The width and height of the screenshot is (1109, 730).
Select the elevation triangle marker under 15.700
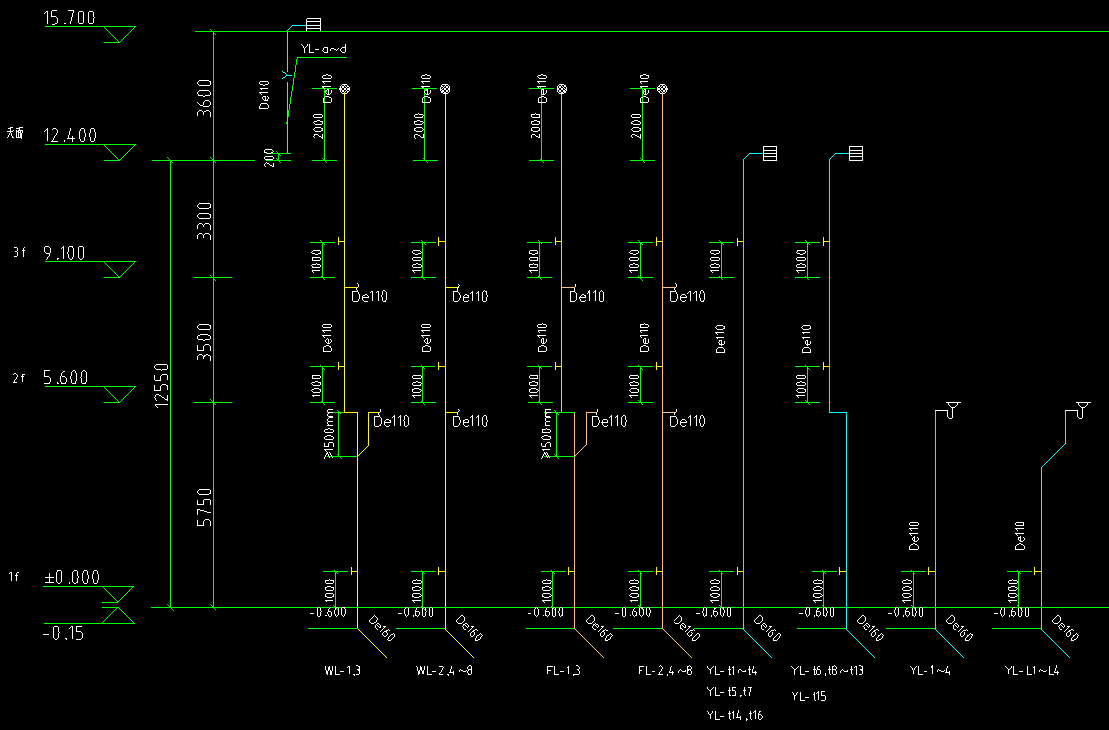[123, 36]
